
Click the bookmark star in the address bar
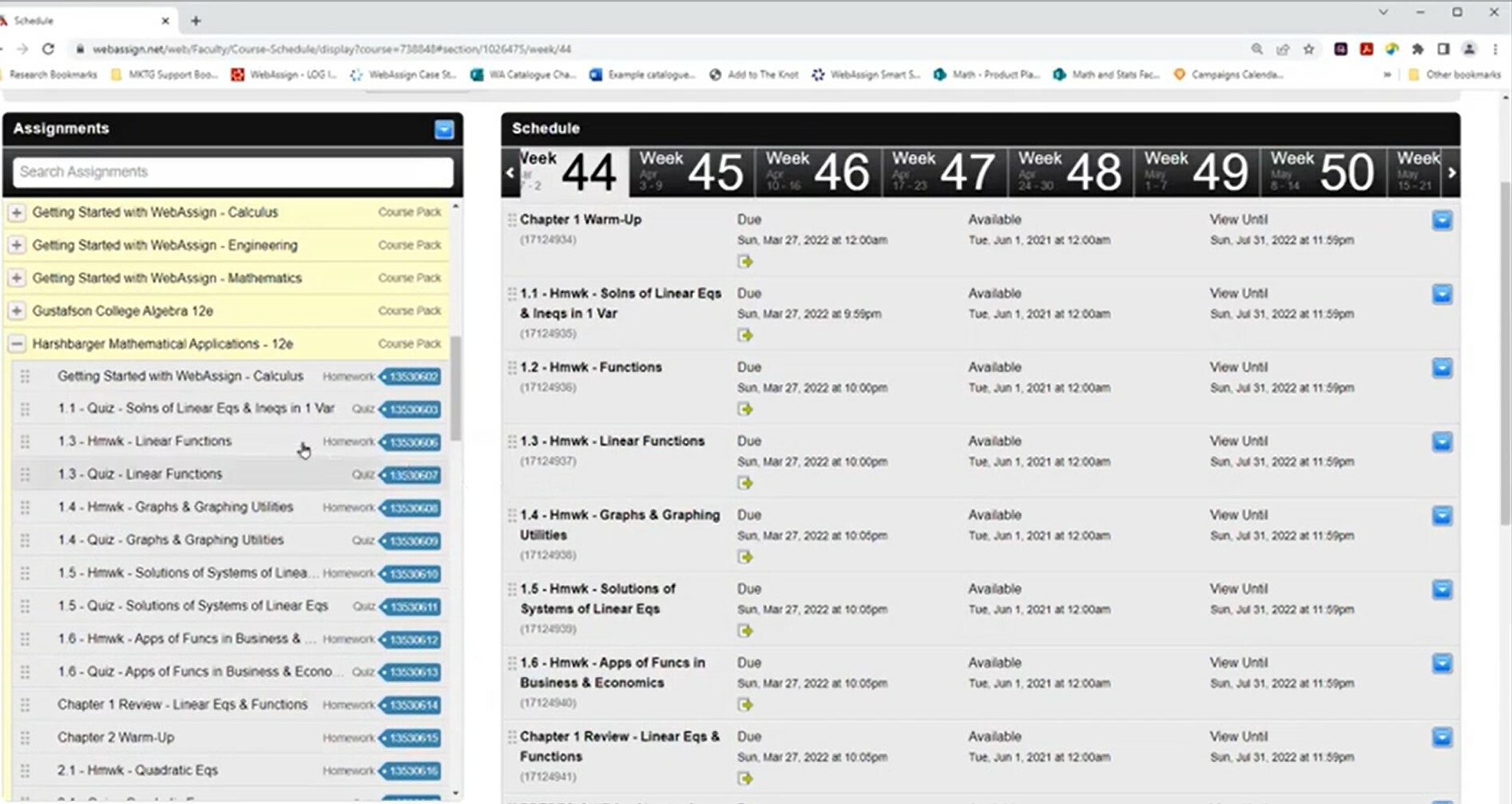point(1309,49)
